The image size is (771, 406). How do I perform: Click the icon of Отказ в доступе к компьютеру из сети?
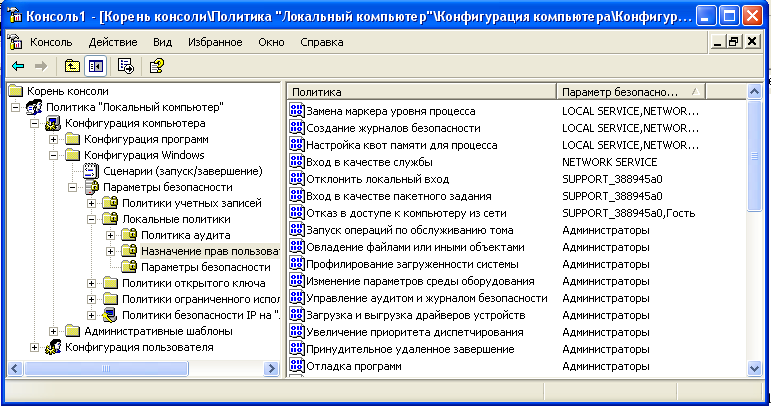tap(297, 212)
